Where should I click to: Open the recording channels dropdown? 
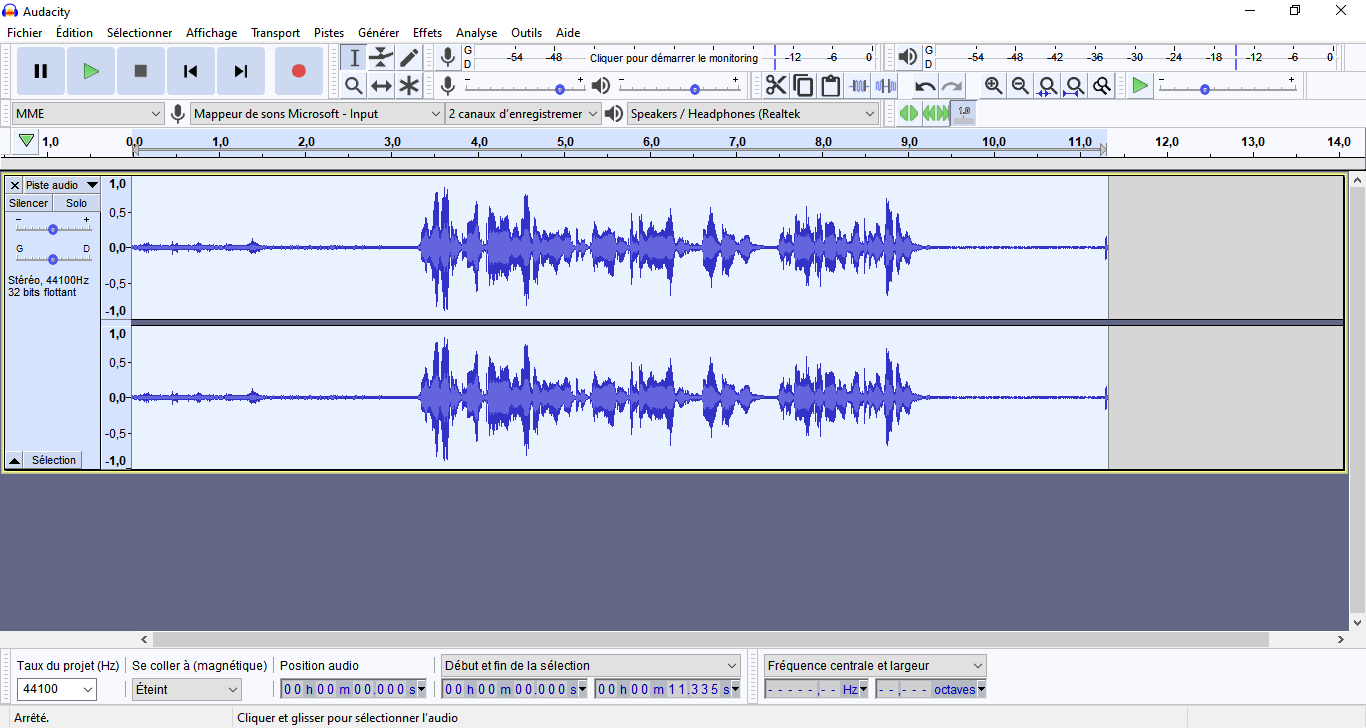point(524,114)
